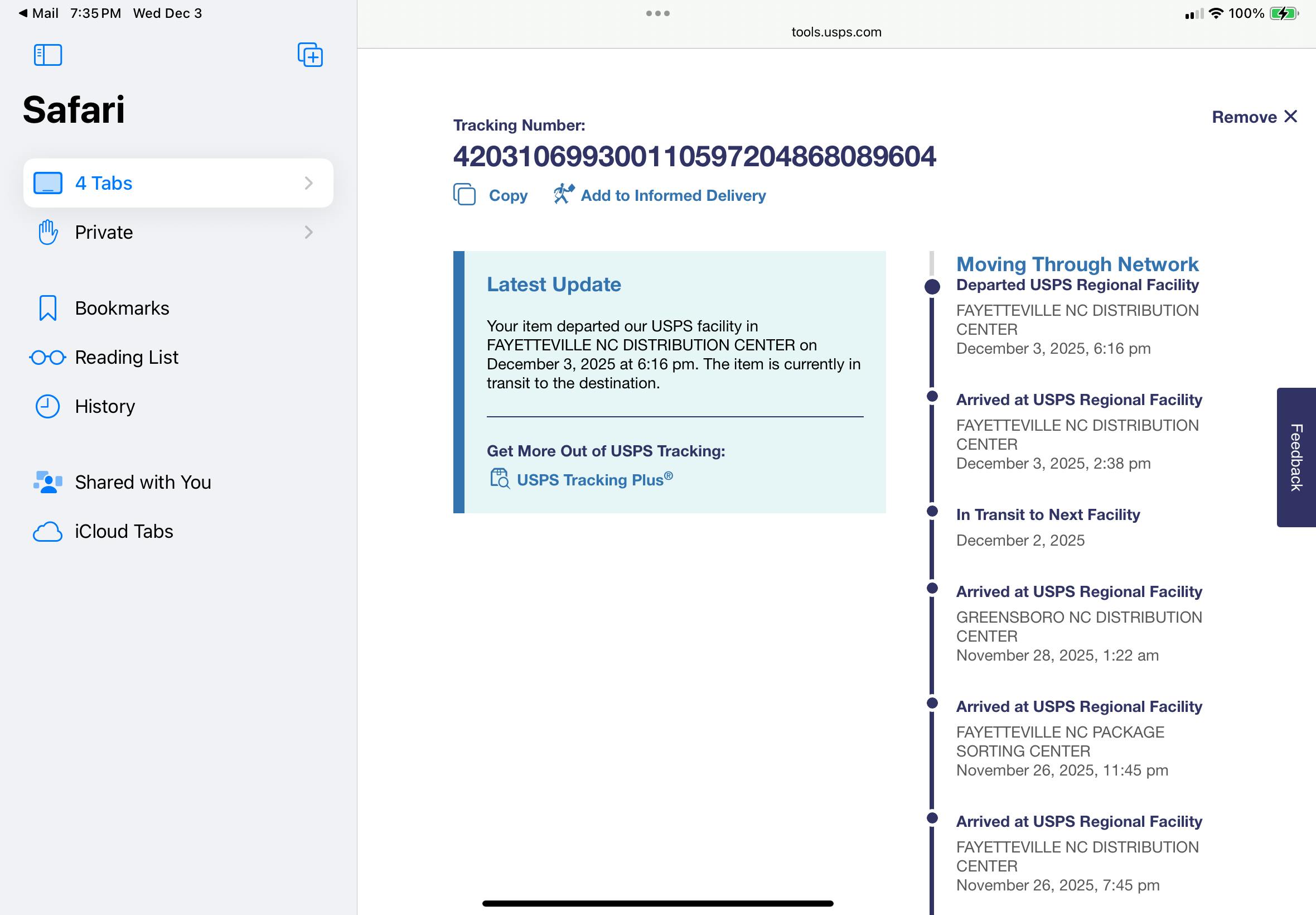Tap the three-dot multitasking menu

pyautogui.click(x=657, y=13)
